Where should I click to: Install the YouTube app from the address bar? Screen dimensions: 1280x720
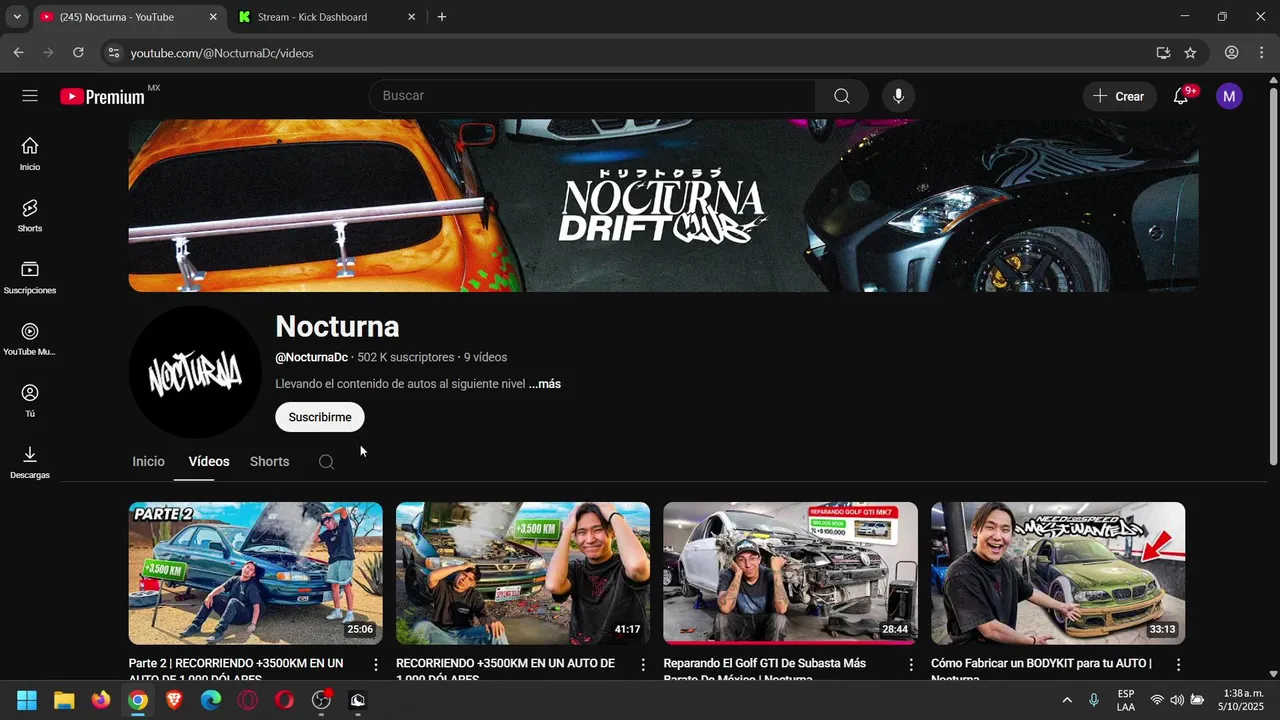(1163, 52)
